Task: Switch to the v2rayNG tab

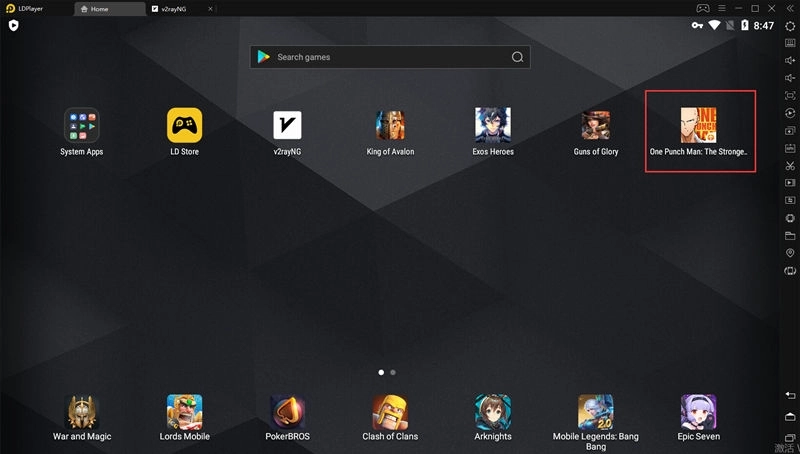Action: [174, 9]
